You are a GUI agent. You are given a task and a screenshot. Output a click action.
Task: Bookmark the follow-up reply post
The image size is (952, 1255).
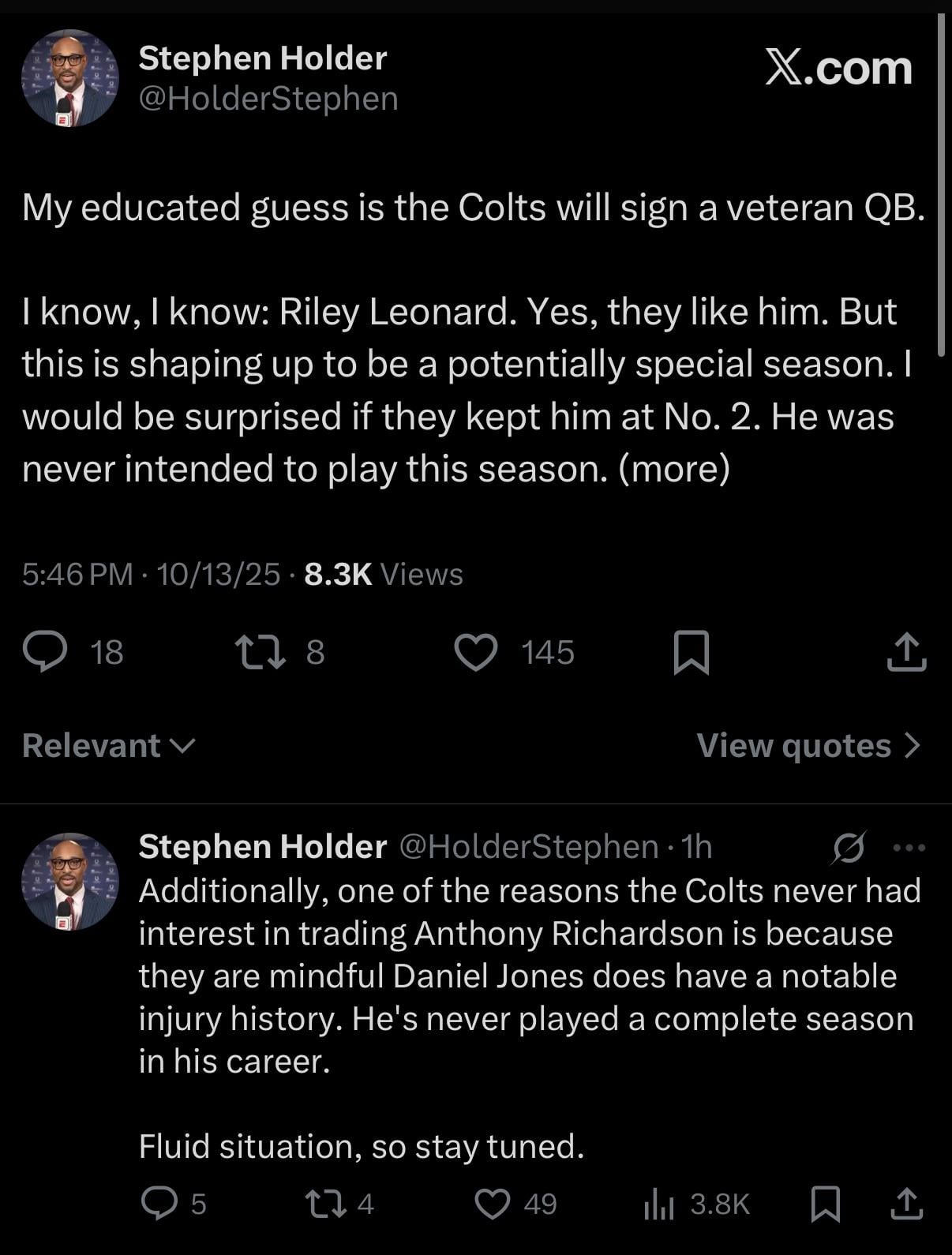click(x=826, y=1204)
